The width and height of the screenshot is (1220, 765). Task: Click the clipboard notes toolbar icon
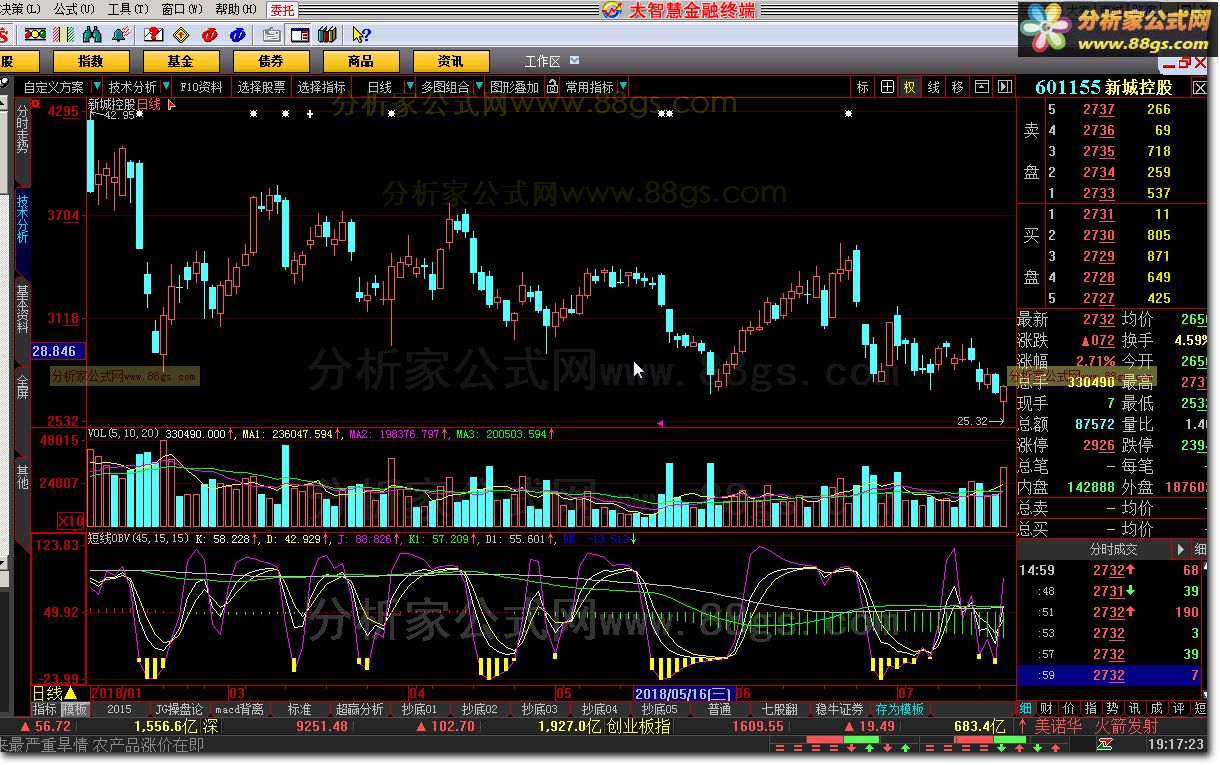(270, 35)
